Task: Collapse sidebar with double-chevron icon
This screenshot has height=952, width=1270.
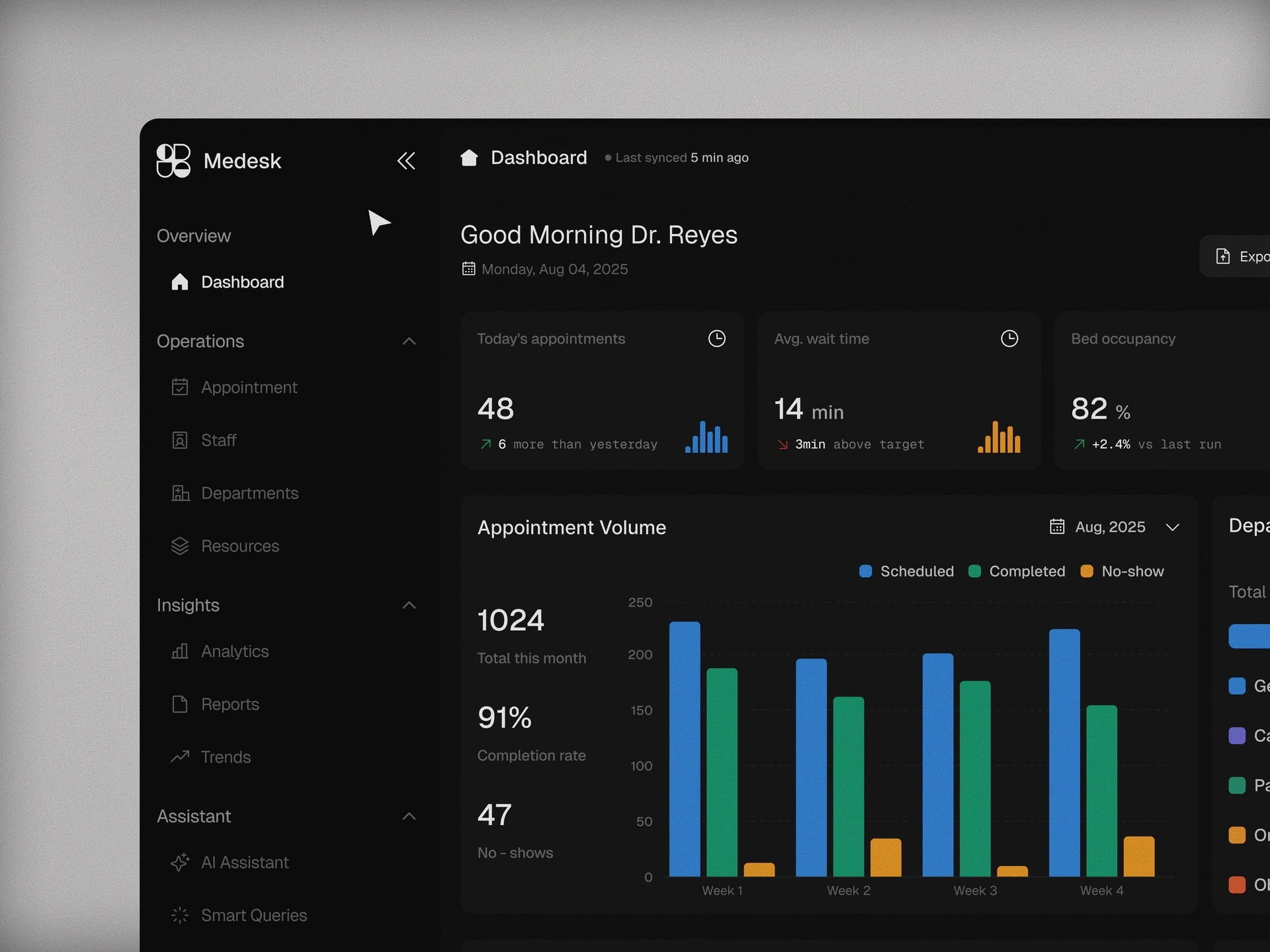Action: [x=406, y=161]
